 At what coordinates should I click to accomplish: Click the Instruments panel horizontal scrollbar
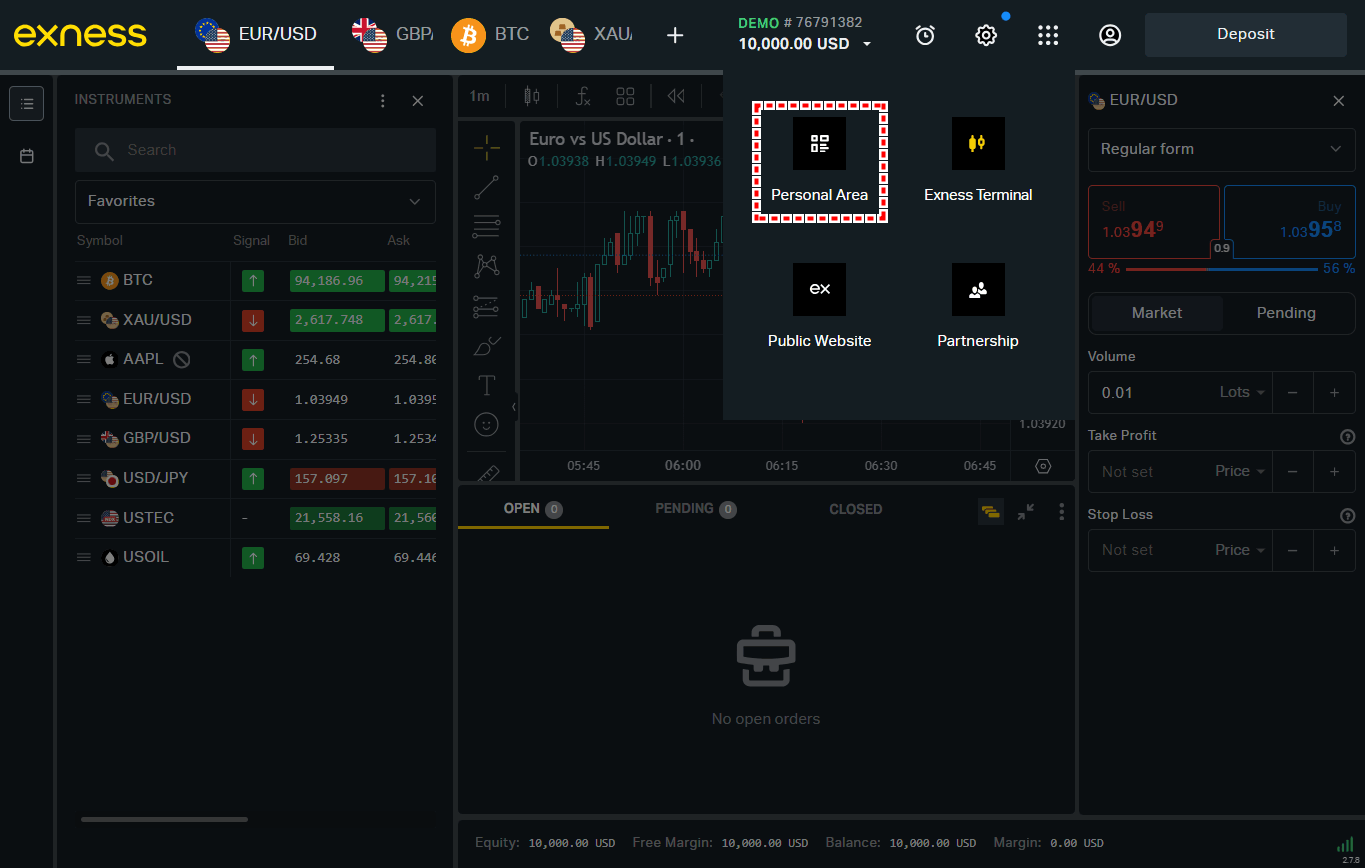pyautogui.click(x=164, y=820)
